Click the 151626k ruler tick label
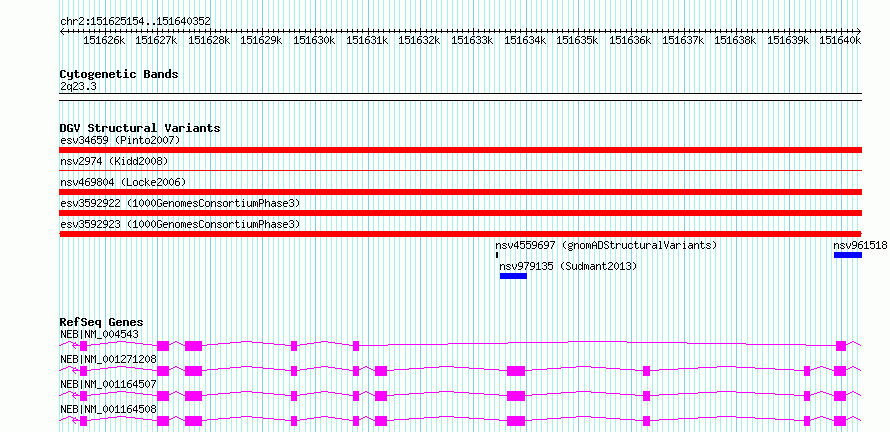The image size is (890, 432). (x=104, y=40)
